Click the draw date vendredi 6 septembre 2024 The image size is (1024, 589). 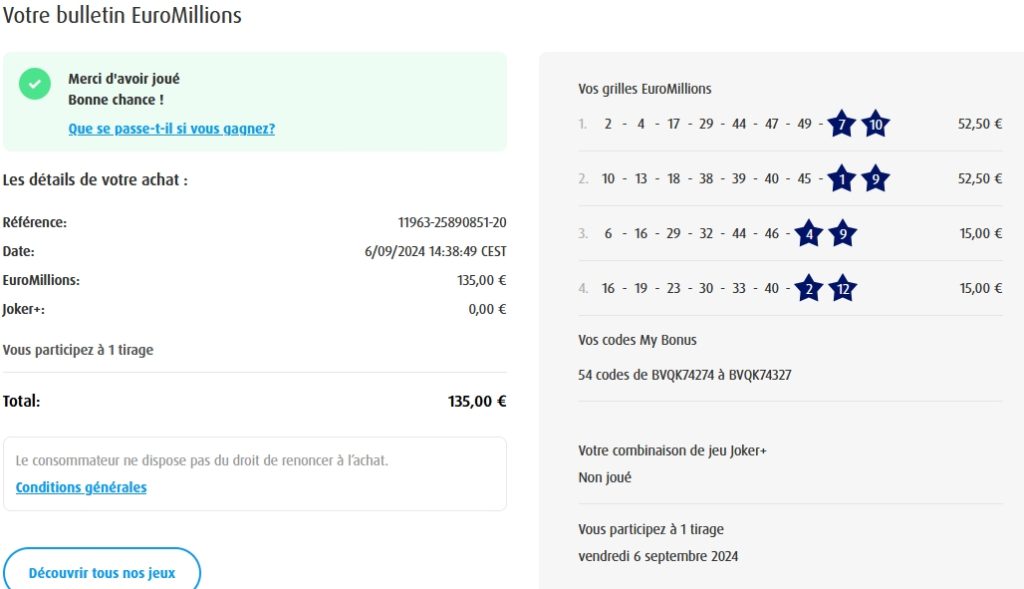pyautogui.click(x=658, y=556)
